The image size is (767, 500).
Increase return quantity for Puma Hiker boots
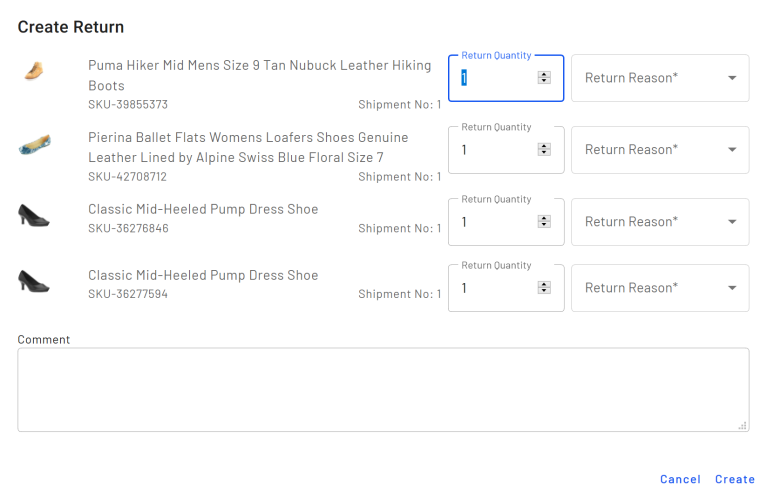[544, 74]
